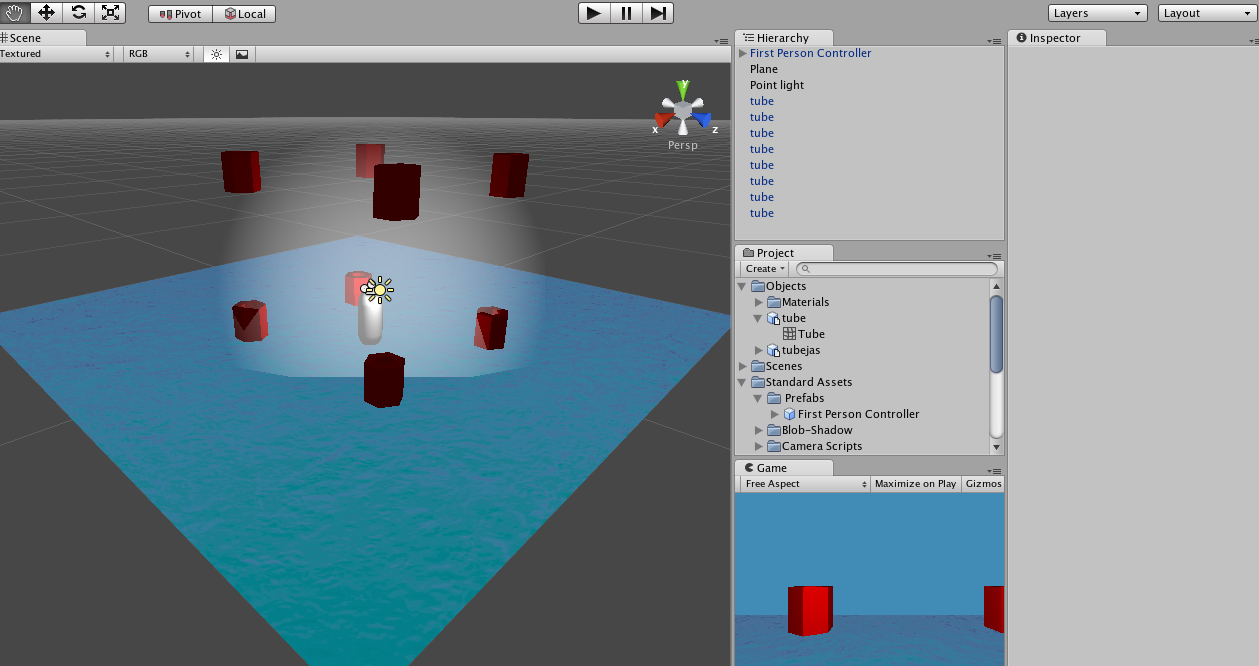Viewport: 1259px width, 666px height.
Task: Open the Layers dropdown
Action: (1097, 13)
